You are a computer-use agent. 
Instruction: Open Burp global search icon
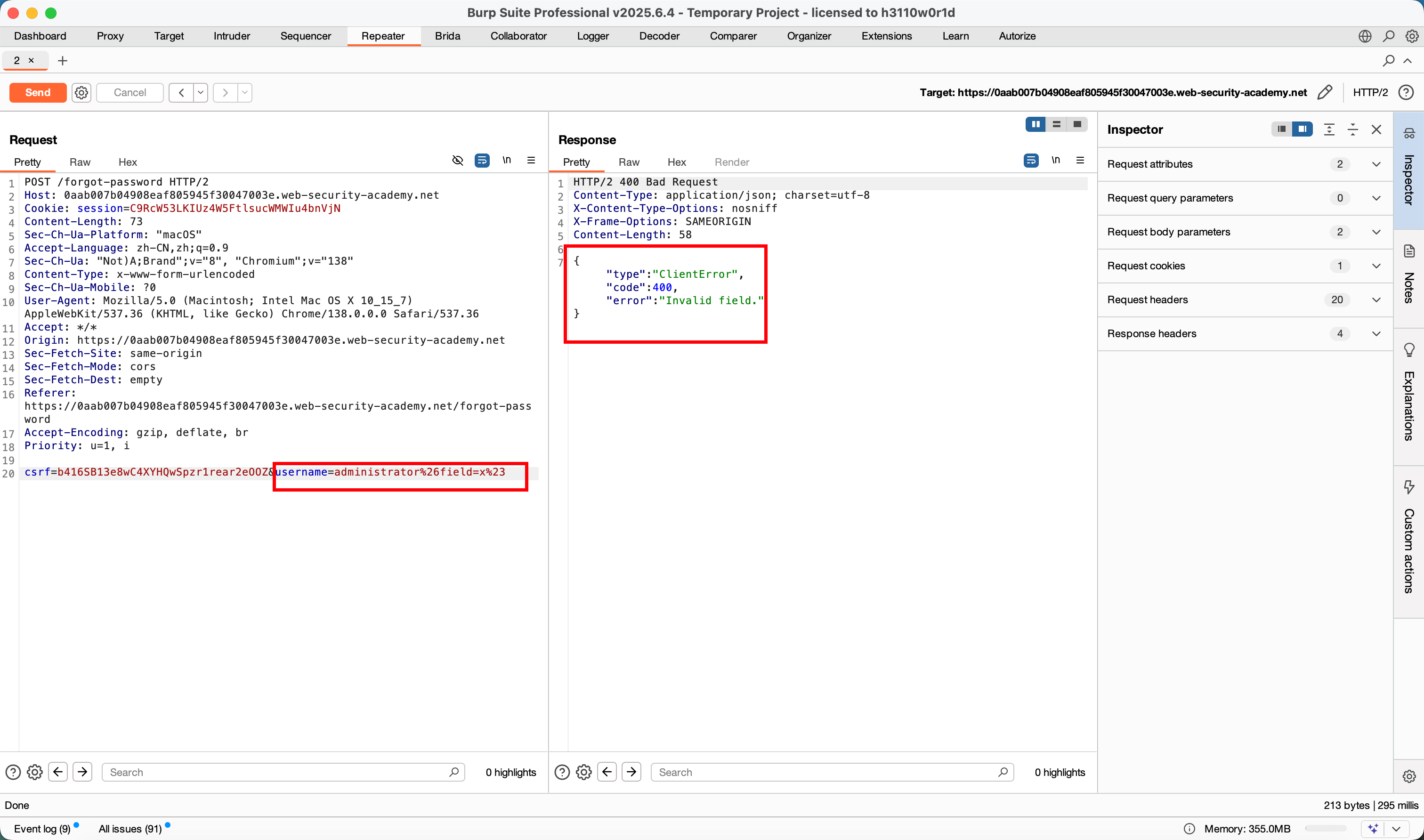click(1388, 36)
